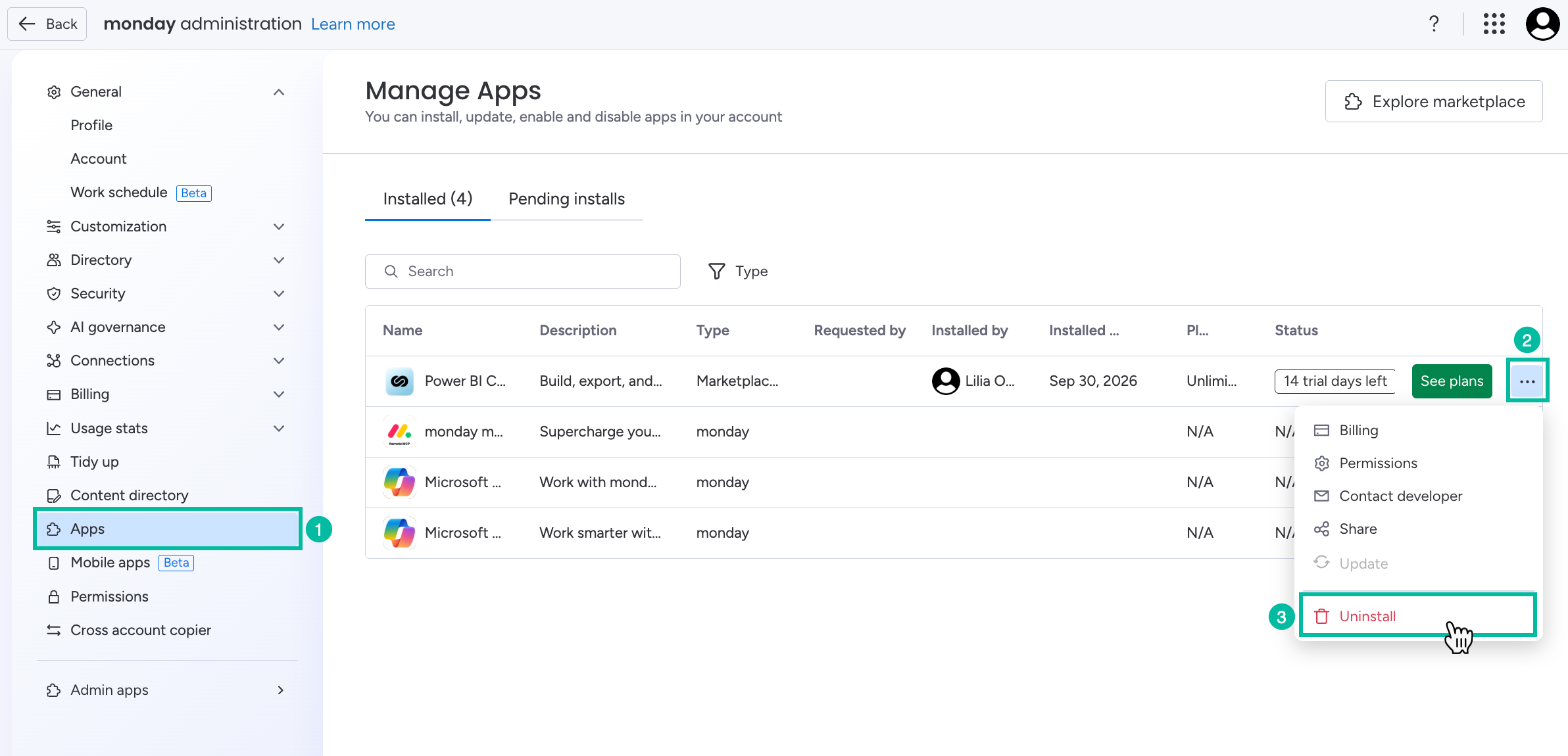This screenshot has width=1568, height=756.
Task: Click the monday MCP app icon
Action: tap(399, 432)
